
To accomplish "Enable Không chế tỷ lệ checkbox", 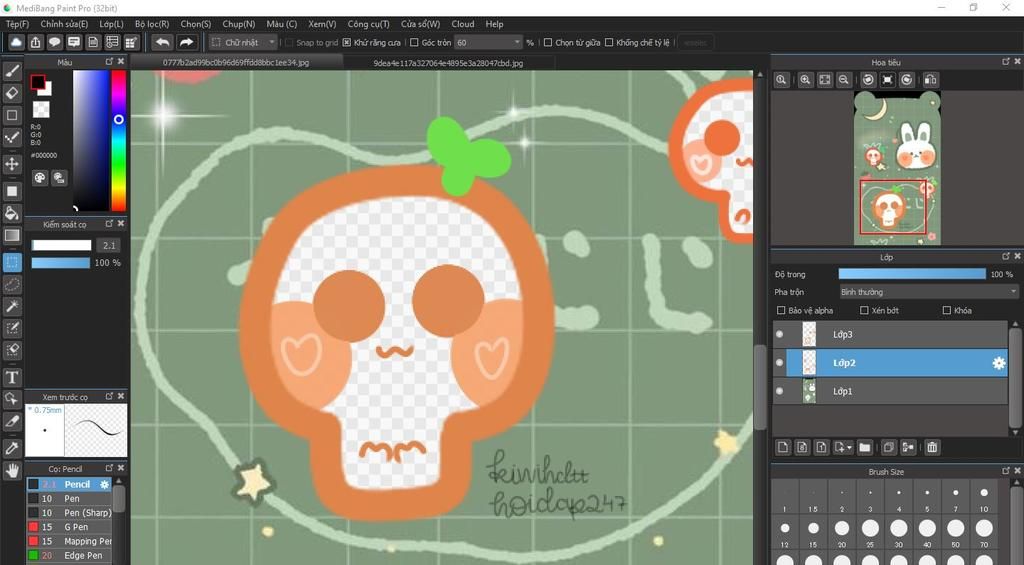I will (609, 42).
